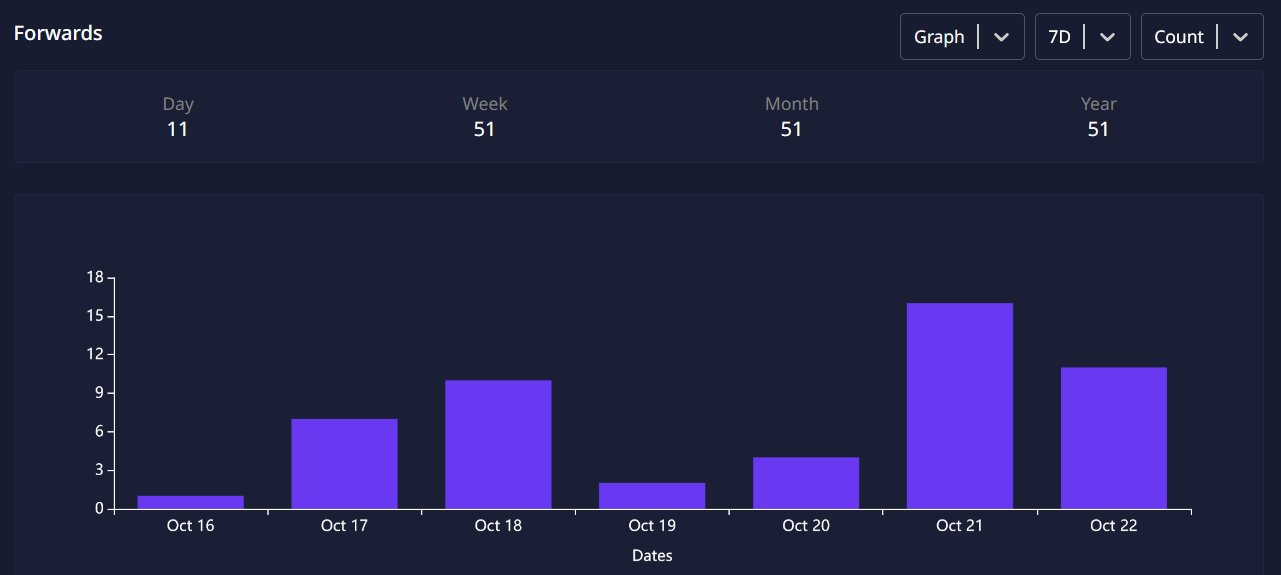This screenshot has width=1281, height=575.
Task: Open the Count metric selector
Action: pyautogui.click(x=1179, y=37)
